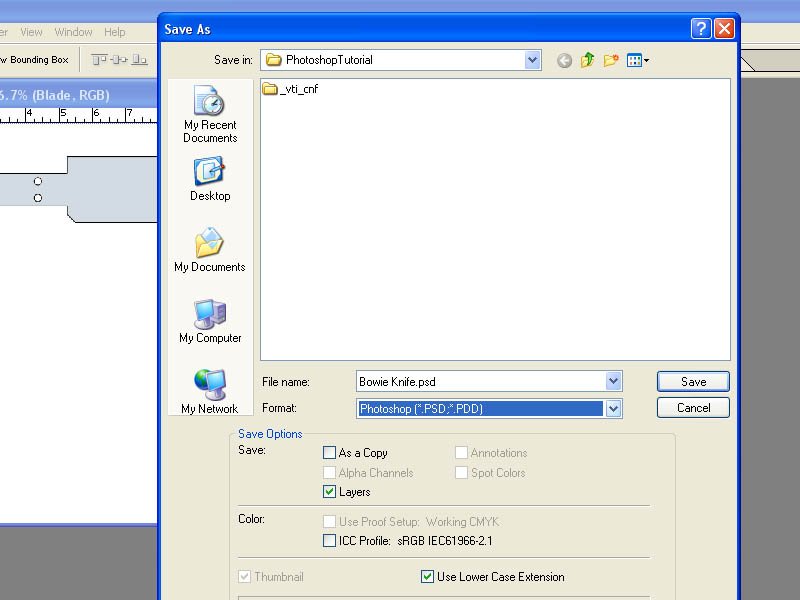Click the dialog help question-mark button
The image size is (800, 600).
[701, 29]
